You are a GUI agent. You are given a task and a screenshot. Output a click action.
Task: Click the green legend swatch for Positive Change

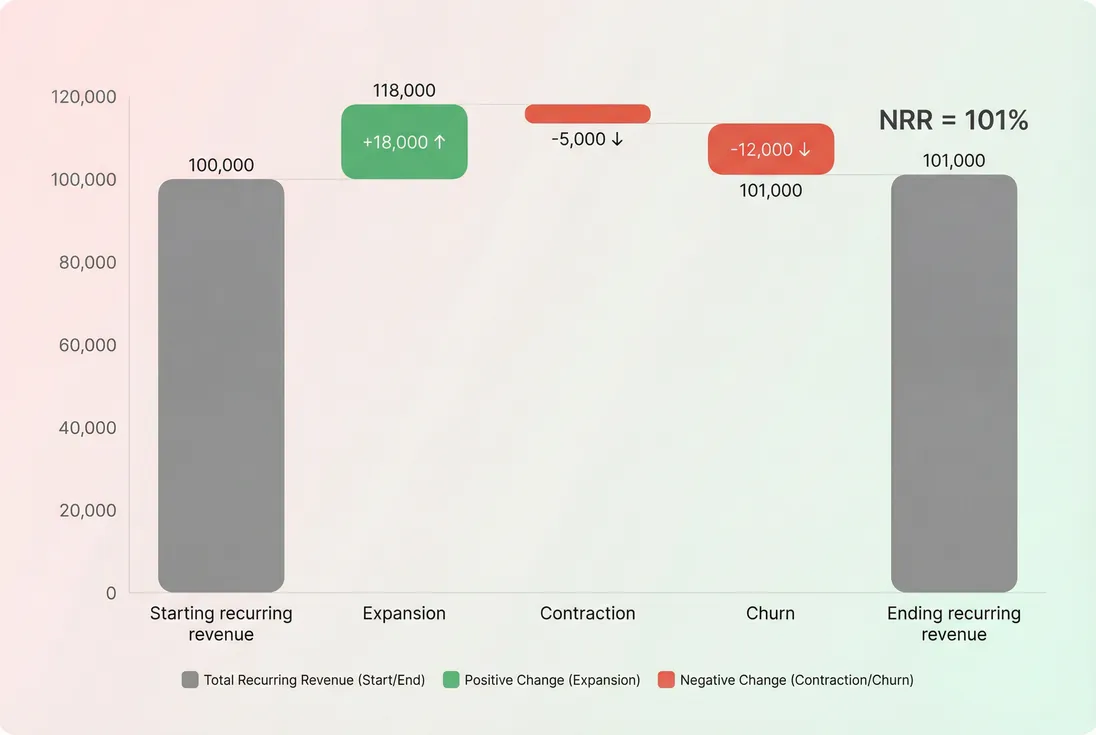tap(453, 679)
